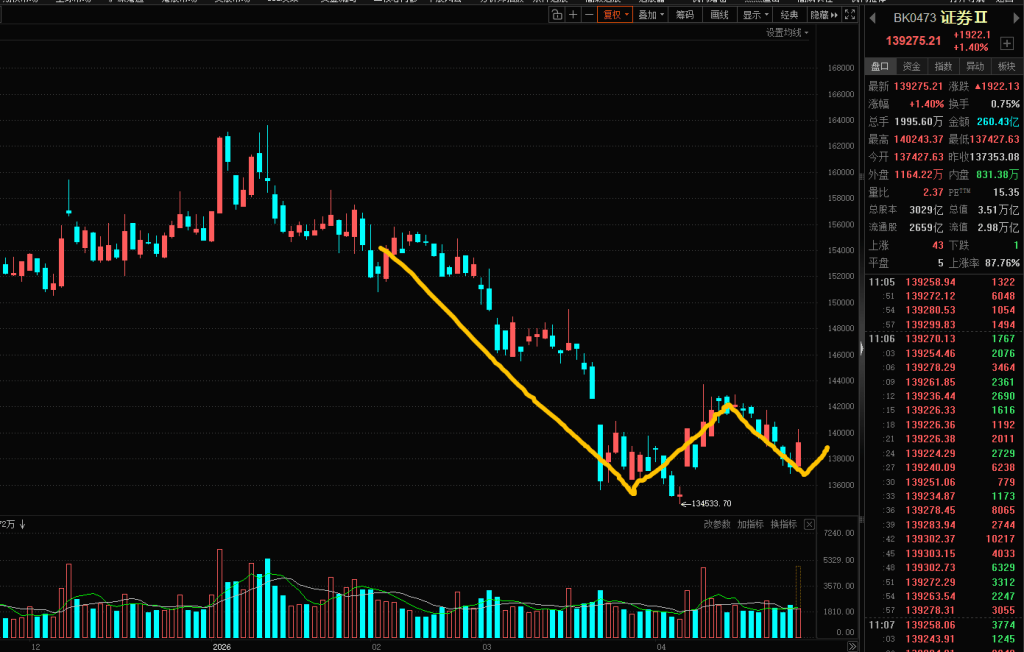The width and height of the screenshot is (1024, 652).
Task: Toggle fullscreen chart view icon
Action: click(x=850, y=15)
